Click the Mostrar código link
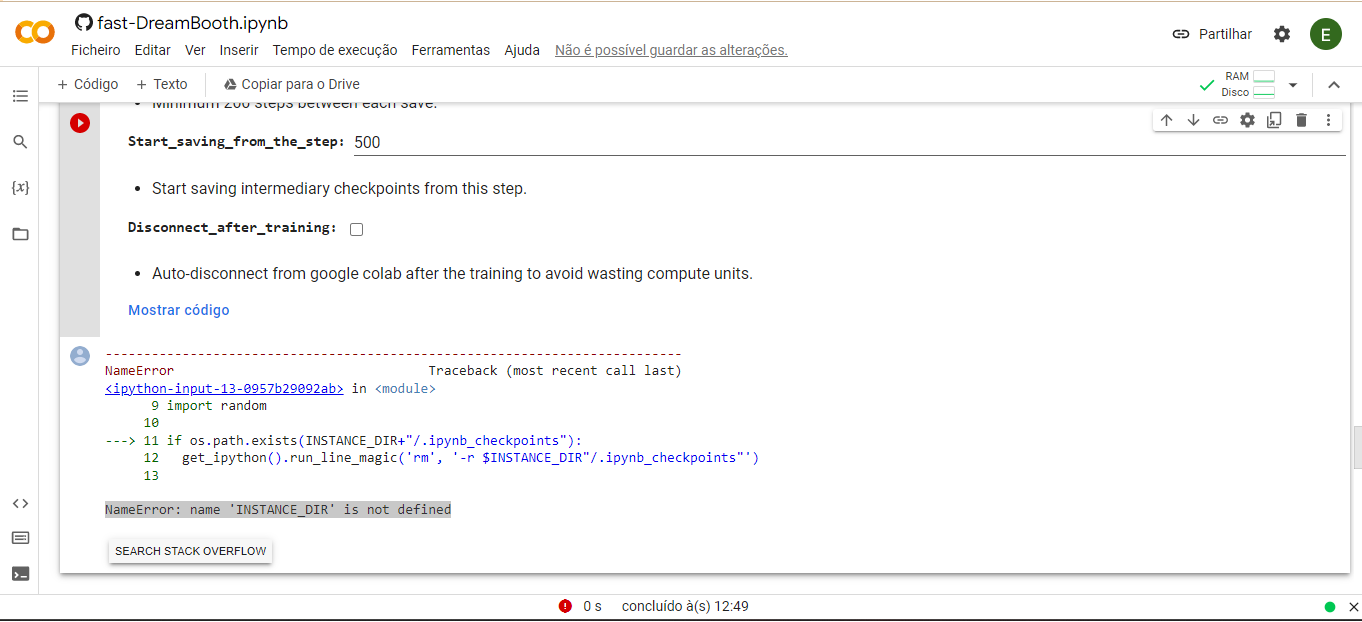Image resolution: width=1362 pixels, height=622 pixels. pyautogui.click(x=178, y=310)
